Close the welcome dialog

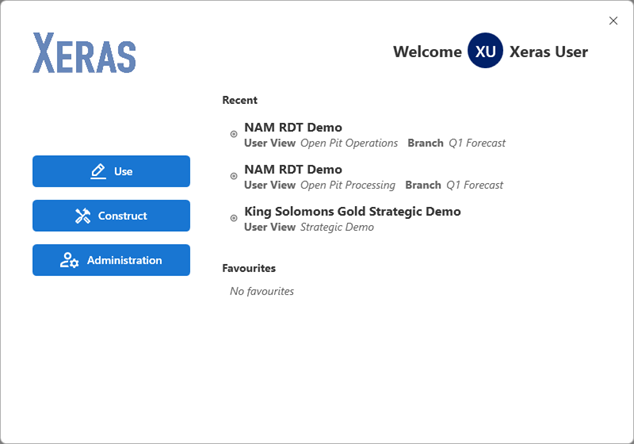click(613, 21)
